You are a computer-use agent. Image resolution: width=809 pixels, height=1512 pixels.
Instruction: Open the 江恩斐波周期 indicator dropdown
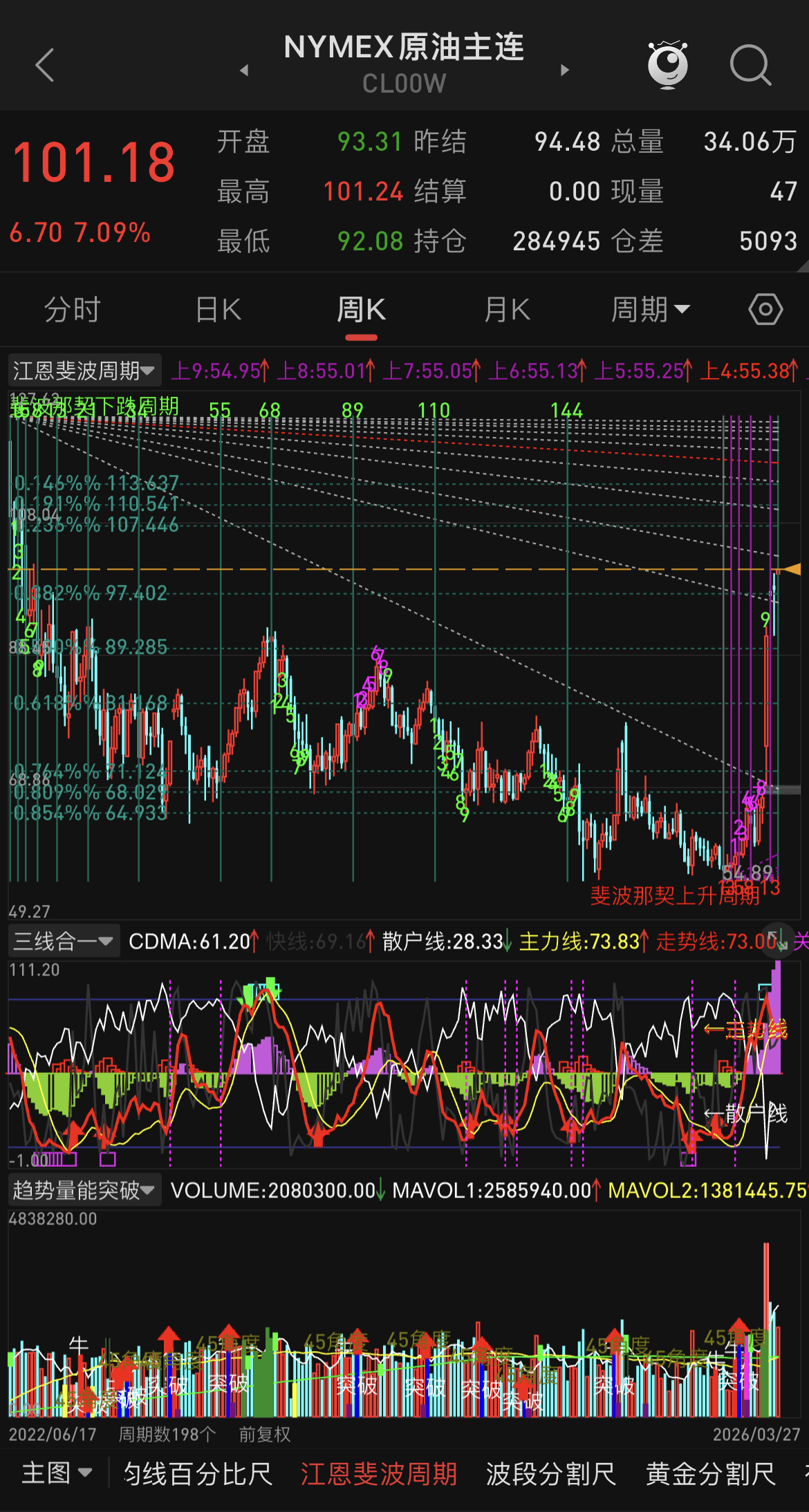[84, 371]
